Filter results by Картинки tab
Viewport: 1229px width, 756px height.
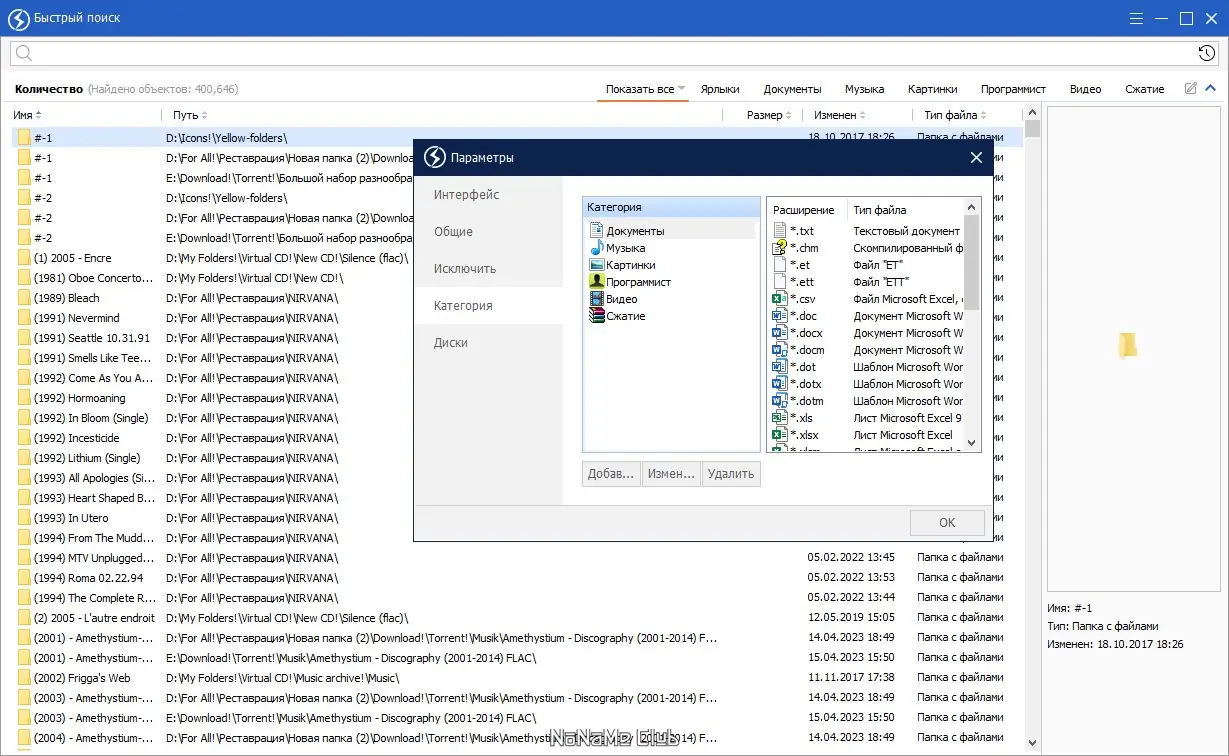[932, 89]
